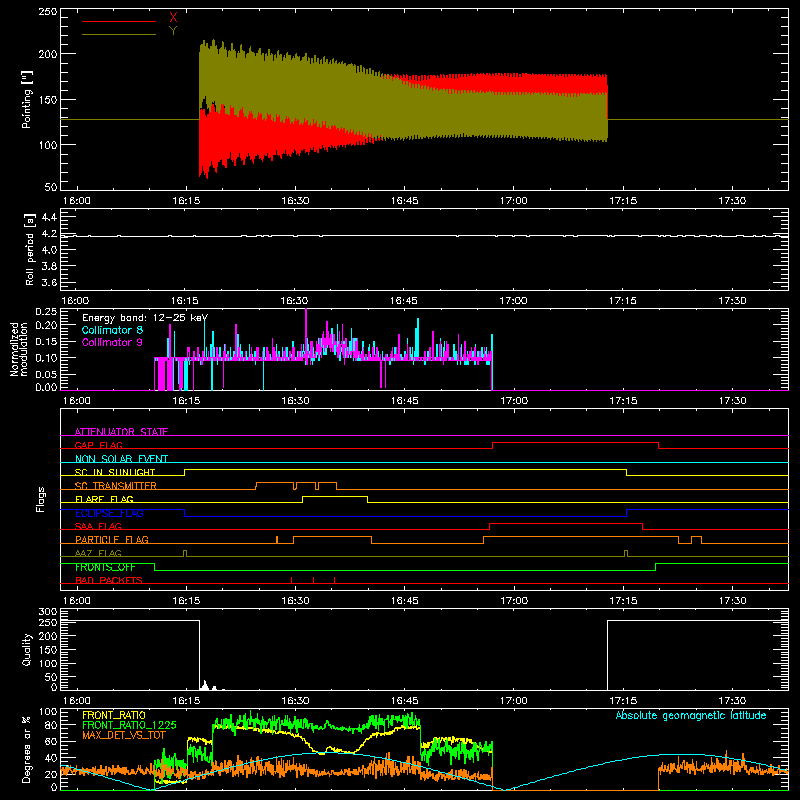
Task: Click the 16:45 time label under modulation plot
Action: pyautogui.click(x=405, y=401)
